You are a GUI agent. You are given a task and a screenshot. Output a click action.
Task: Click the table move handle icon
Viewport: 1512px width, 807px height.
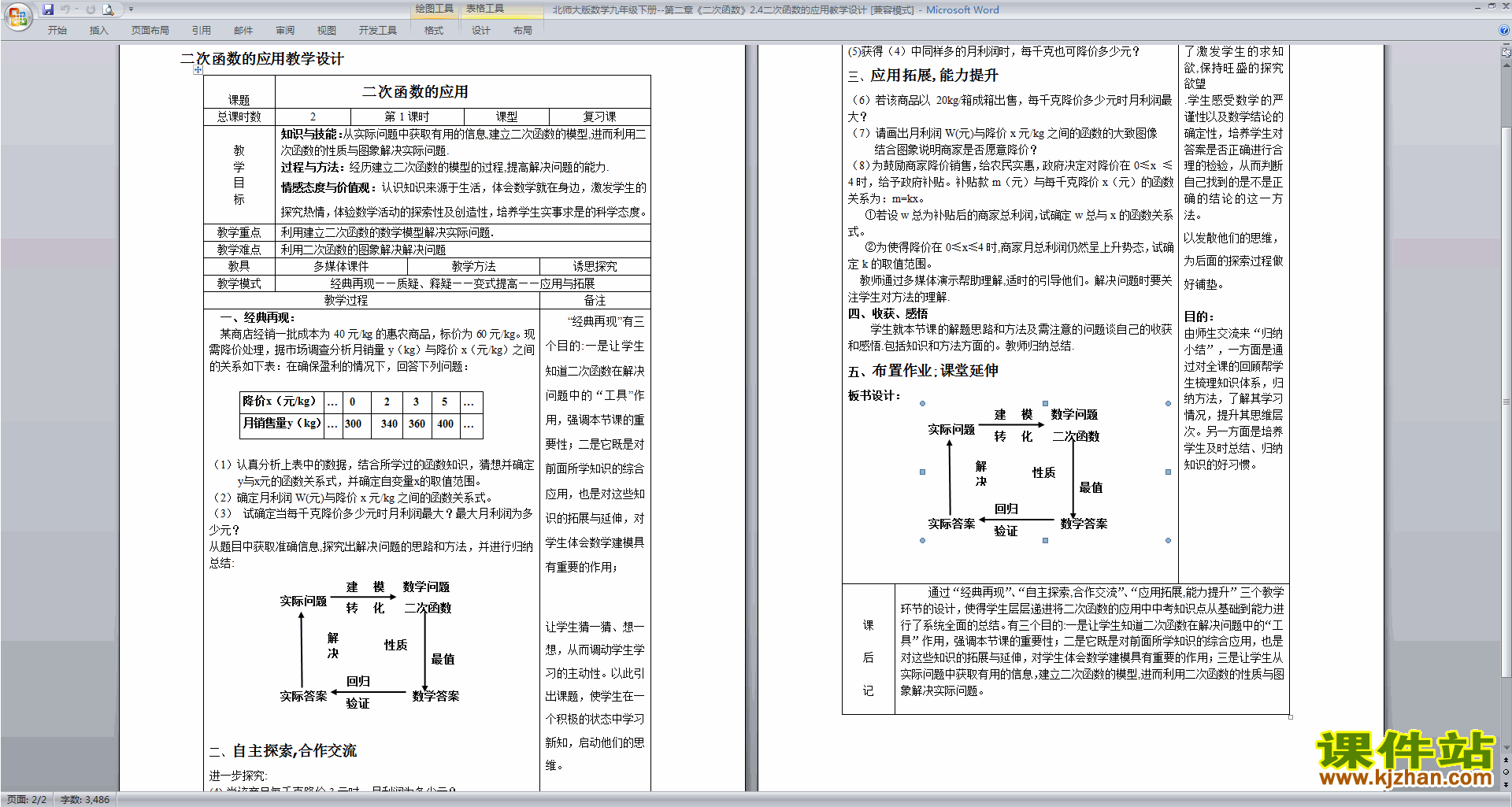coord(198,70)
